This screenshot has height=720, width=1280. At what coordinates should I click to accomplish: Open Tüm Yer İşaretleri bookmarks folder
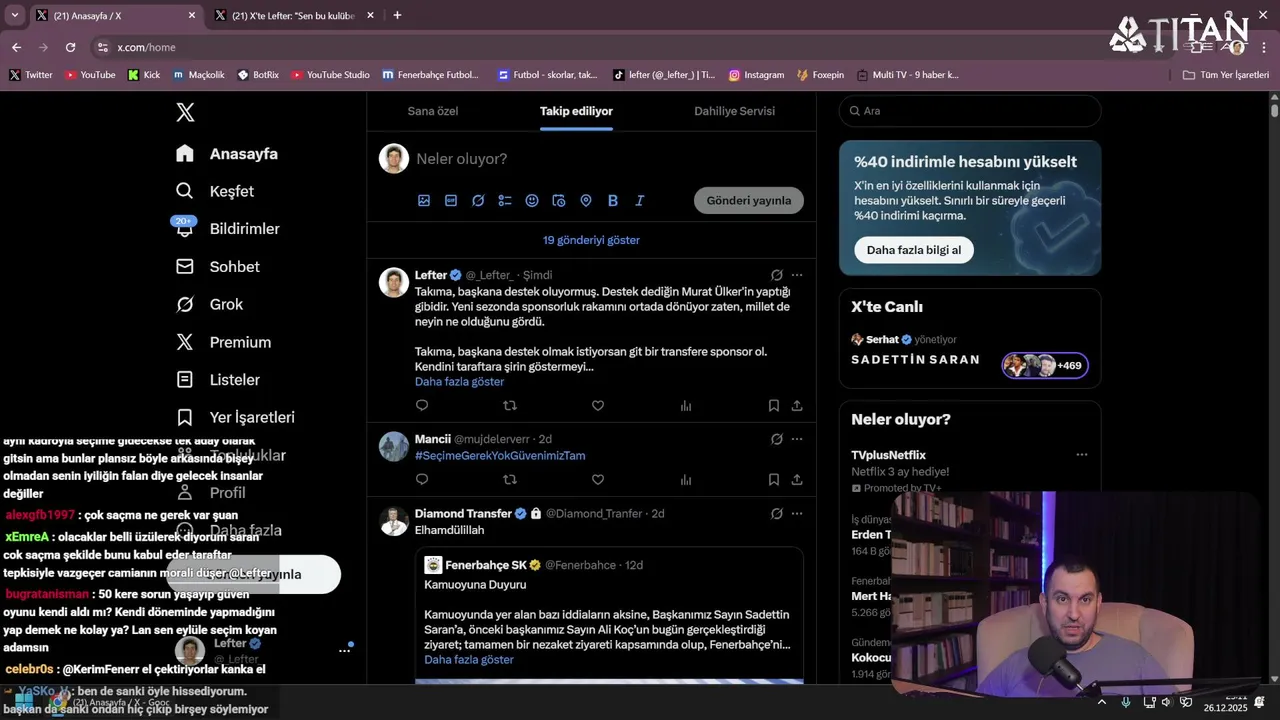point(1225,75)
